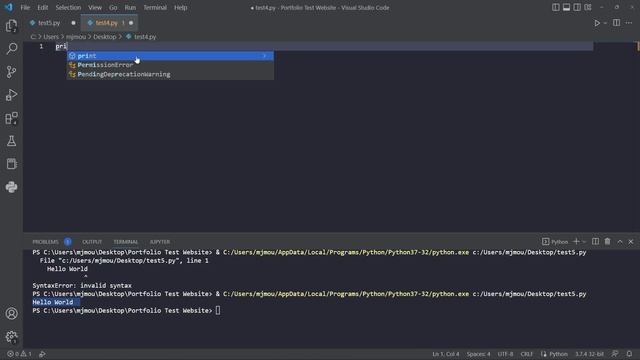
Task: Open the Run and Debug view
Action: pyautogui.click(x=11, y=95)
